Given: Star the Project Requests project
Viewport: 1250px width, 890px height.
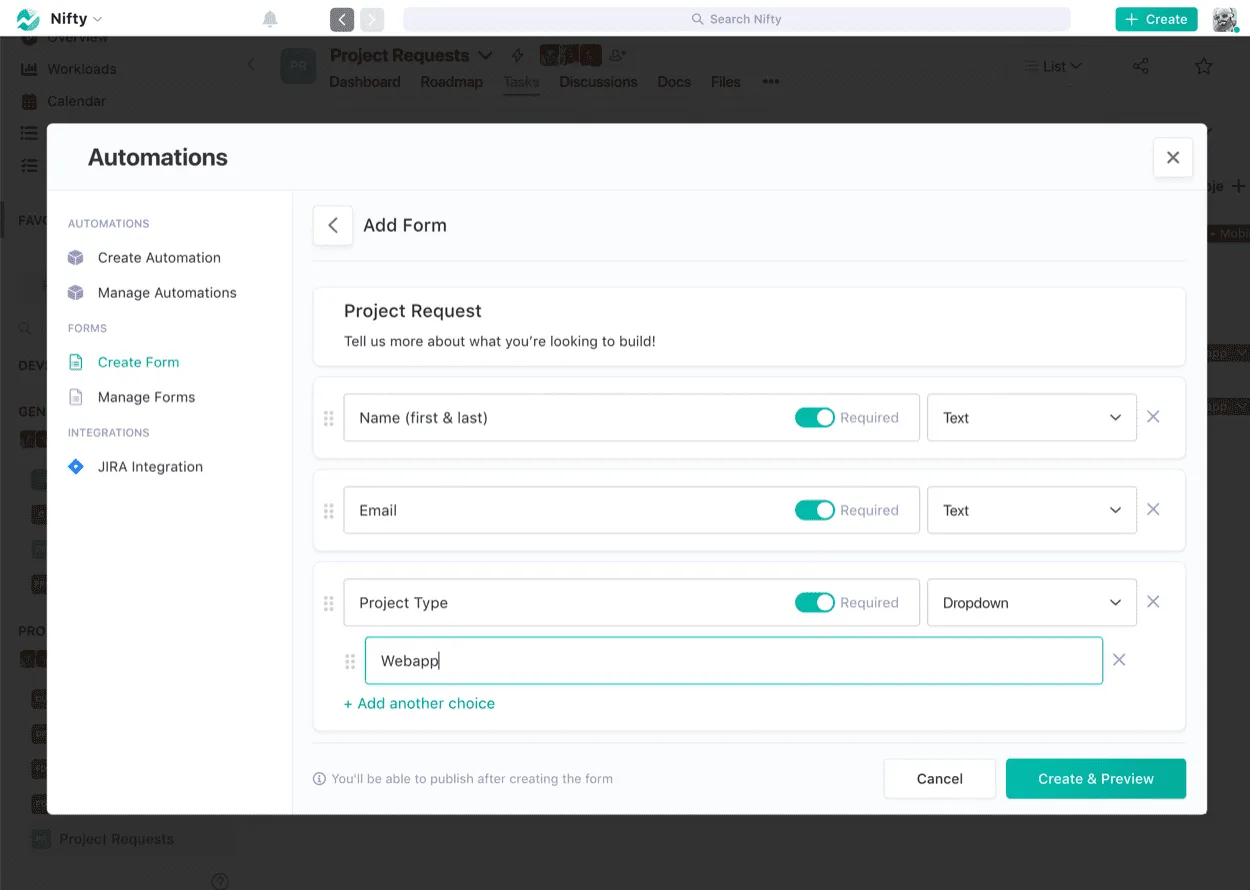Looking at the screenshot, I should click(1203, 66).
